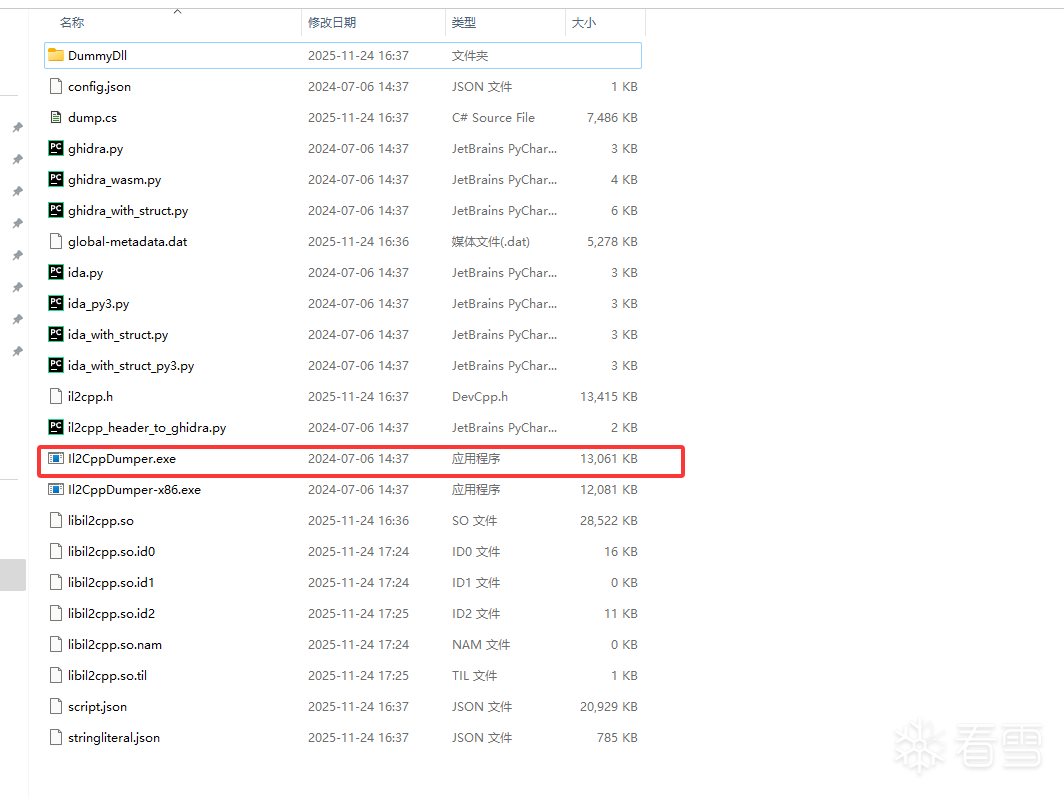1064x798 pixels.
Task: Select the file name ida_with_struct_py3.py
Action: 131,366
